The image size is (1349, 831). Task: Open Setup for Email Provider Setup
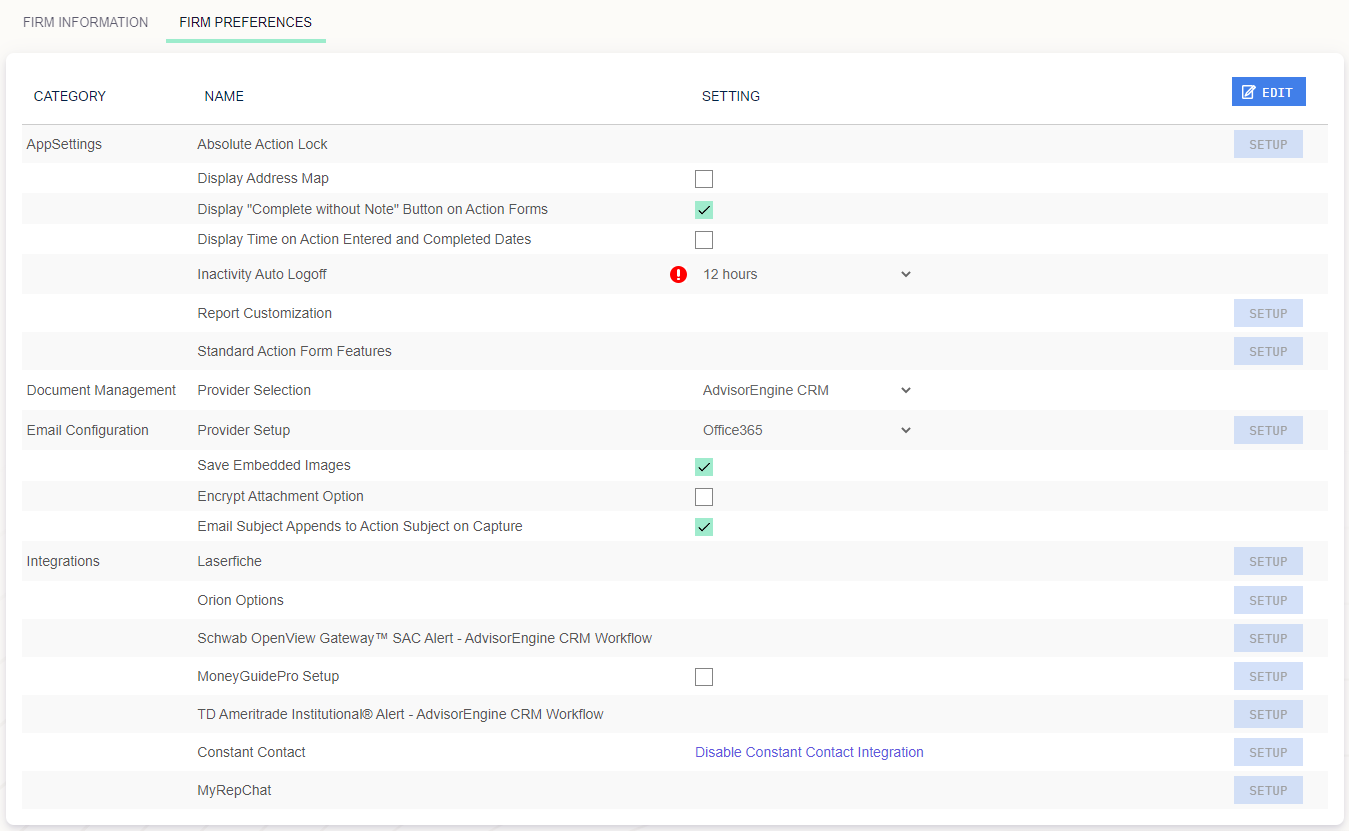pos(1268,430)
